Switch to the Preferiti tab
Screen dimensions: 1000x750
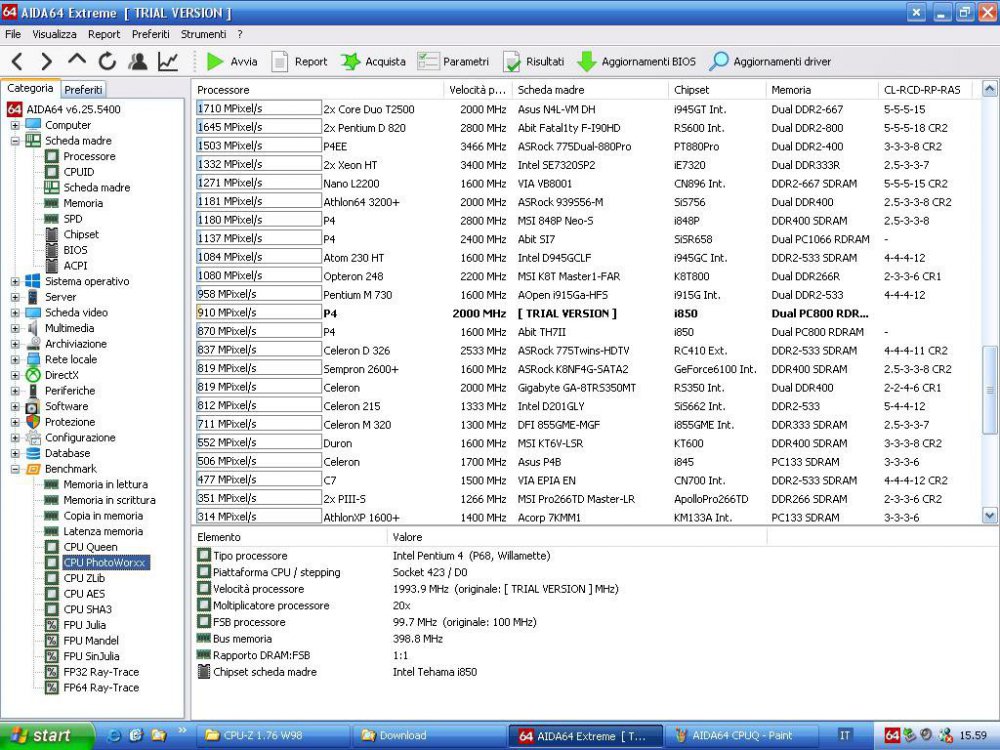point(84,89)
